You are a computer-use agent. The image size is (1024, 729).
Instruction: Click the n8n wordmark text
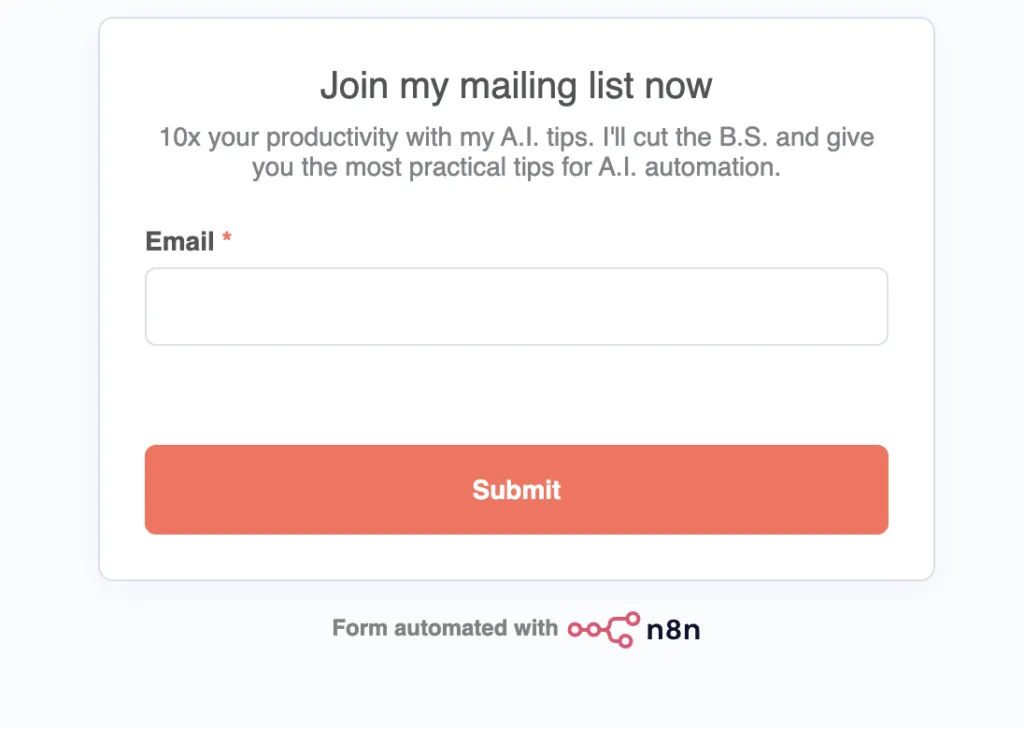tap(673, 629)
